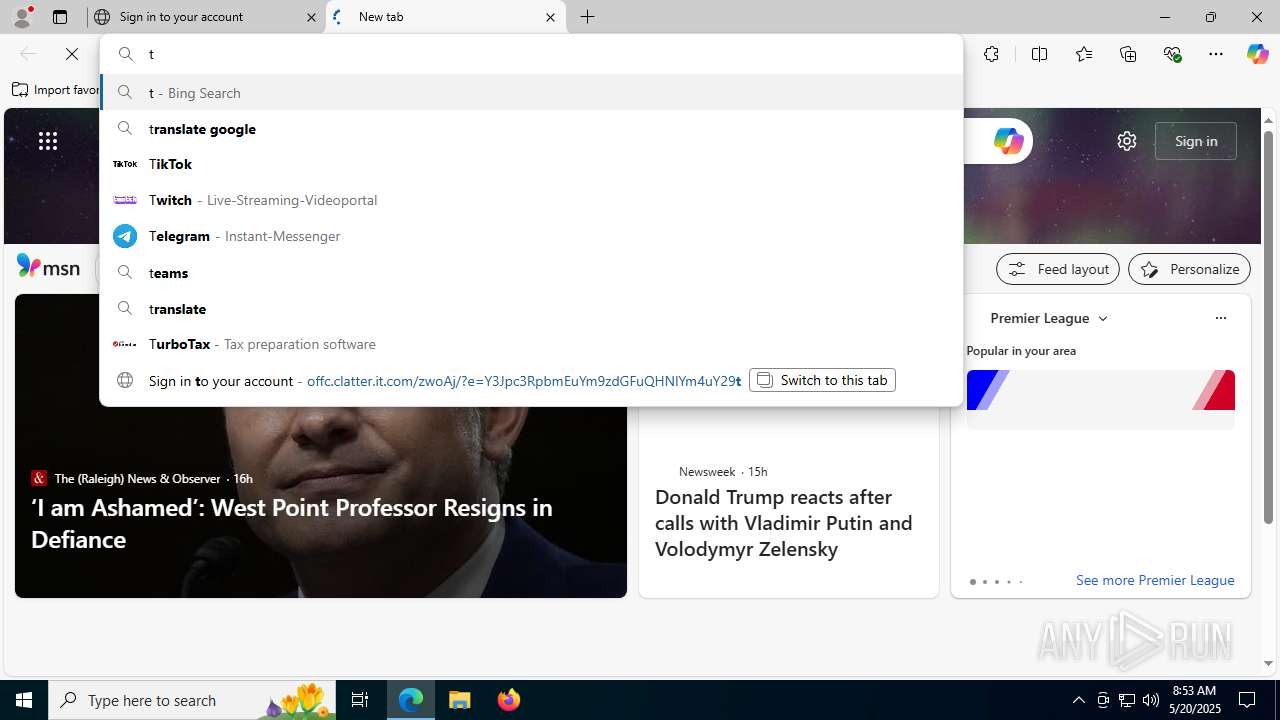Open the Personalize button
This screenshot has height=720, width=1280.
pyautogui.click(x=1189, y=269)
